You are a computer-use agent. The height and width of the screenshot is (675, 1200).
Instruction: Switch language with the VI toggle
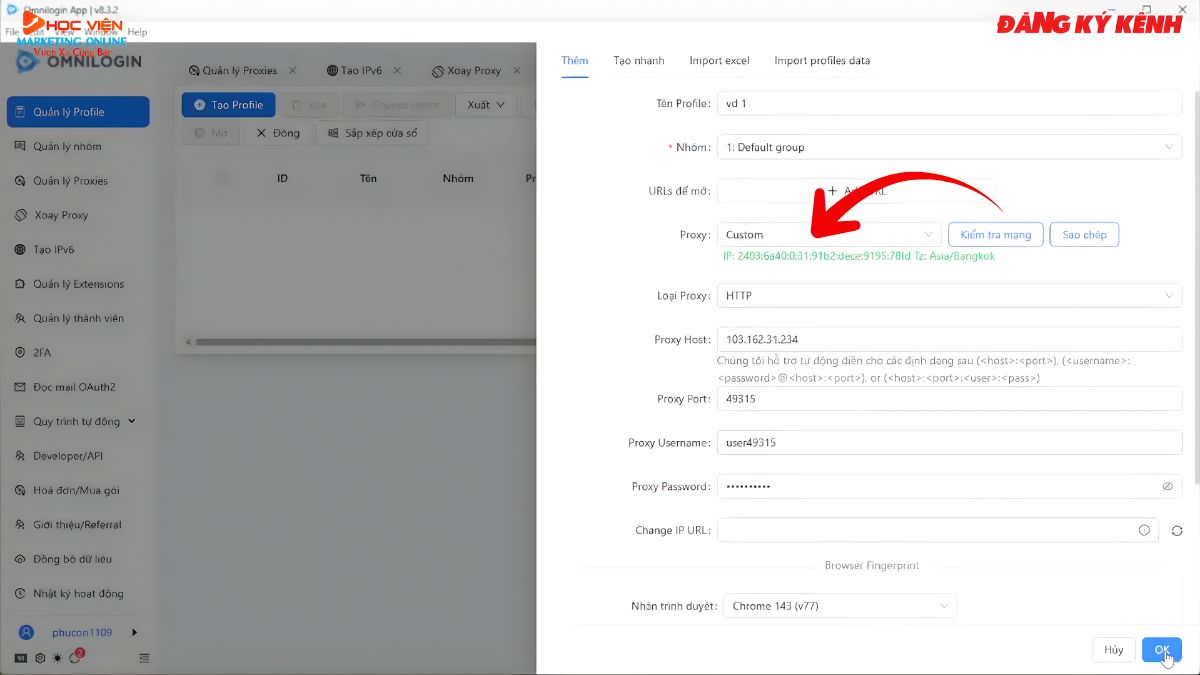point(21,658)
